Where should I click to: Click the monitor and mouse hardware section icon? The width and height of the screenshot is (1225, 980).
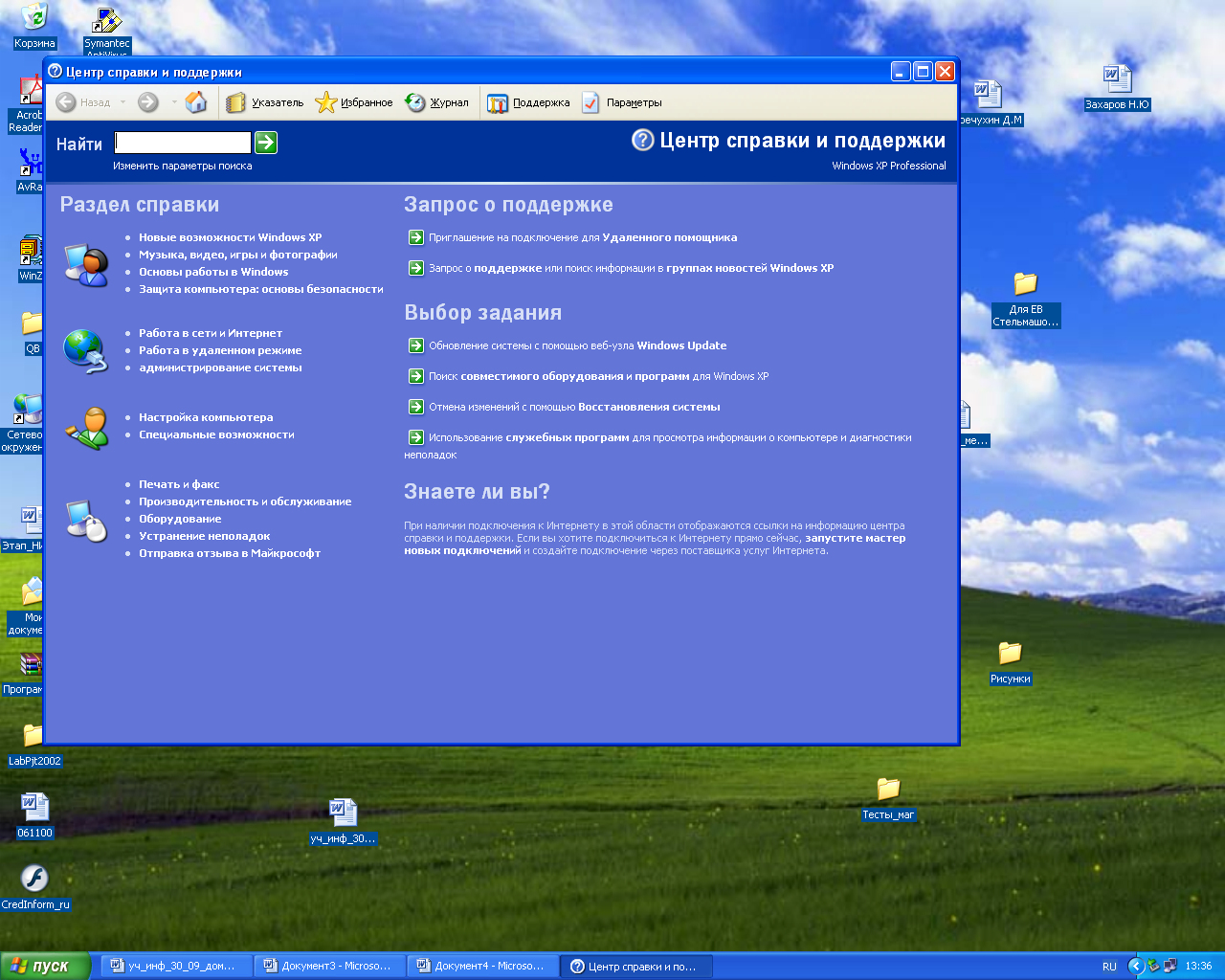(86, 520)
